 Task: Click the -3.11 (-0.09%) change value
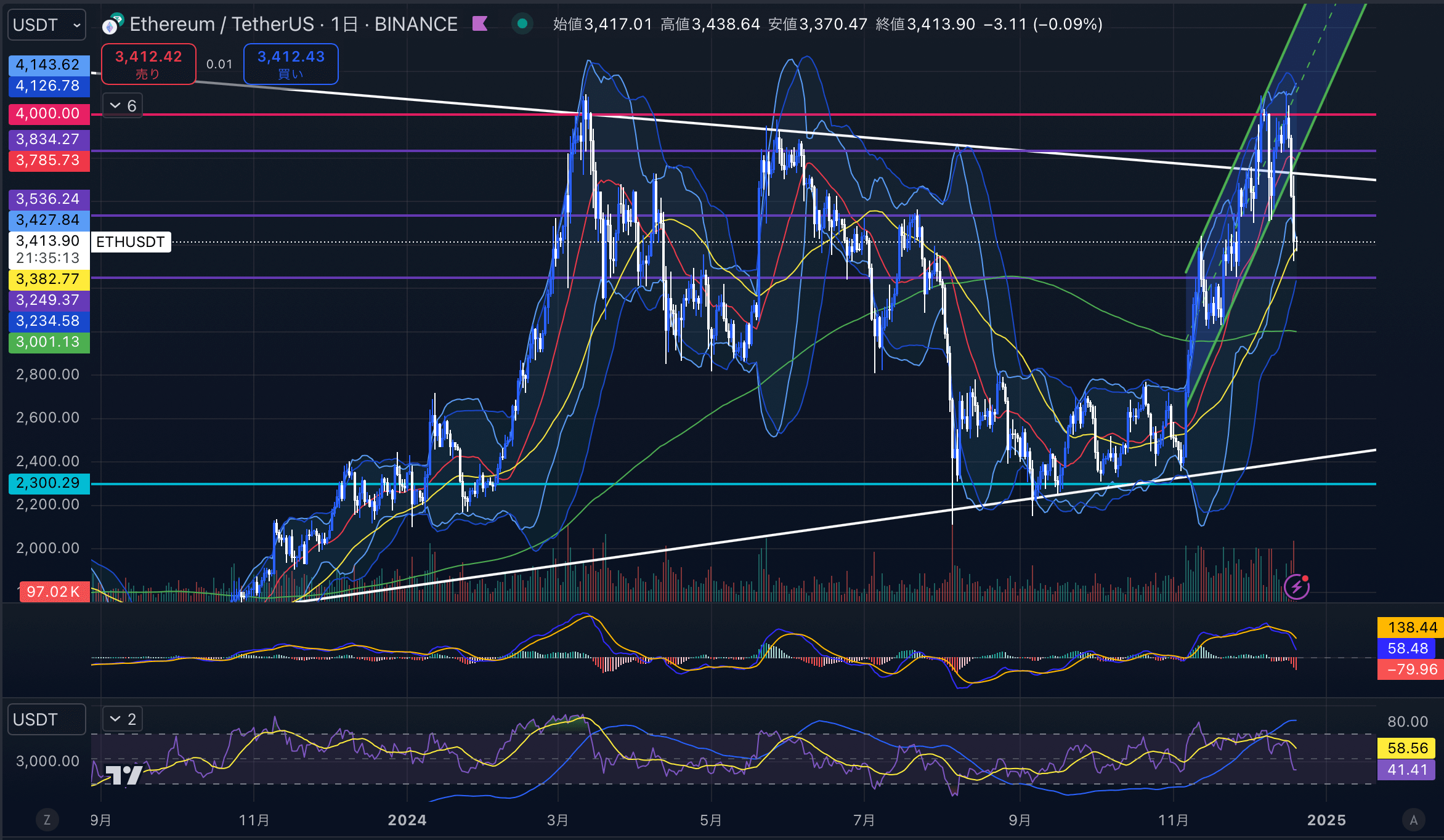pos(1043,24)
